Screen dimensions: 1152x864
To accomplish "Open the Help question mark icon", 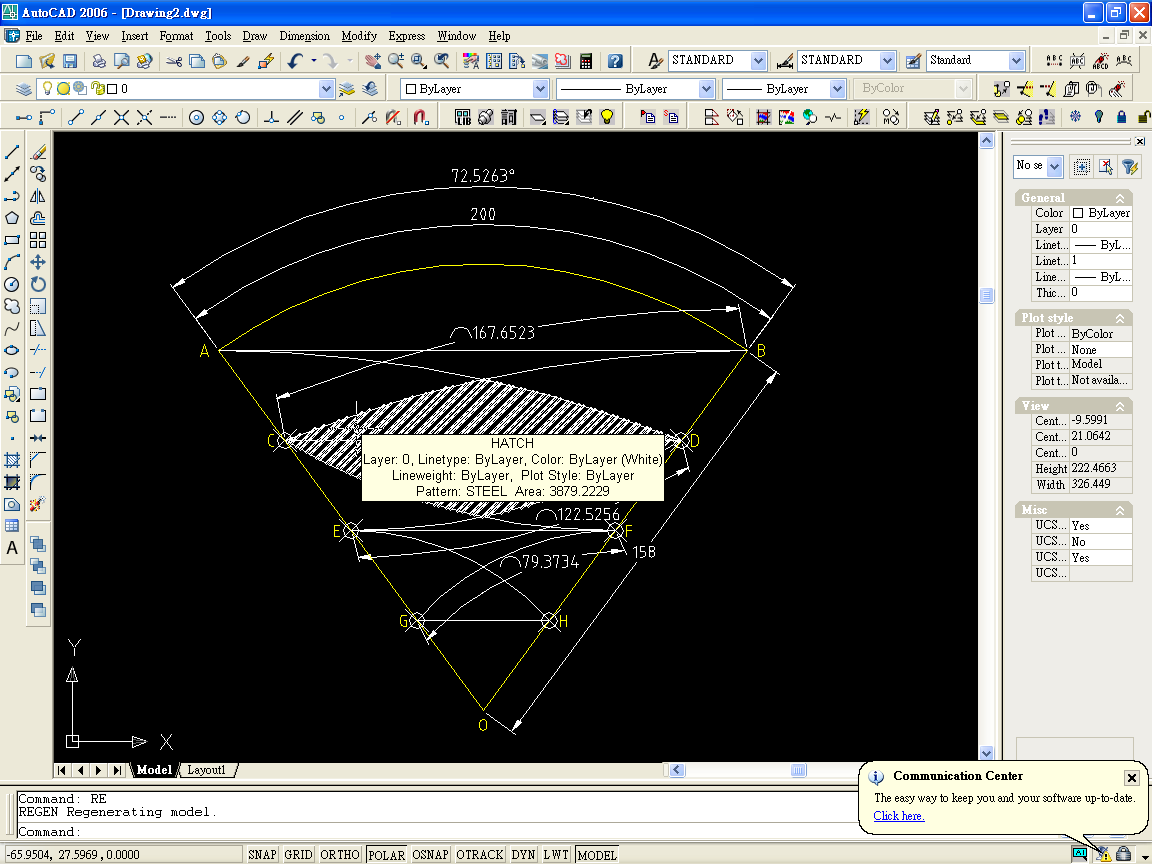I will coord(616,61).
